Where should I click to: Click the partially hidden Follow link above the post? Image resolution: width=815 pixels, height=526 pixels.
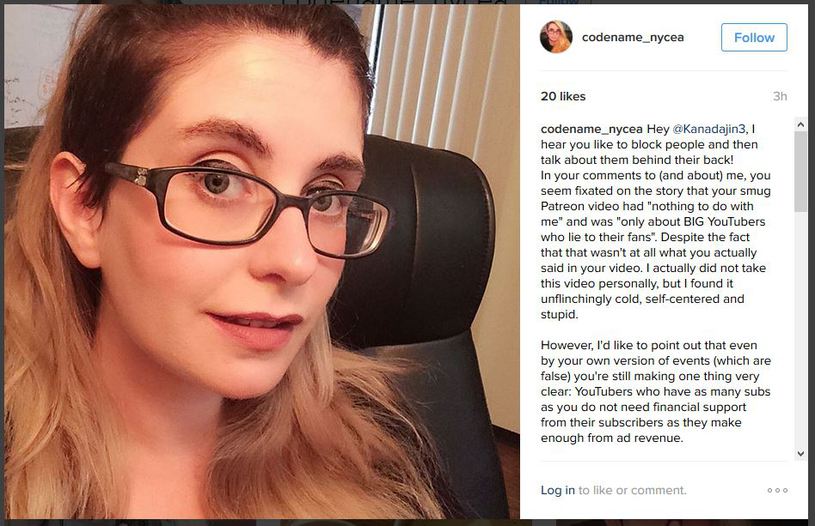tap(560, 2)
